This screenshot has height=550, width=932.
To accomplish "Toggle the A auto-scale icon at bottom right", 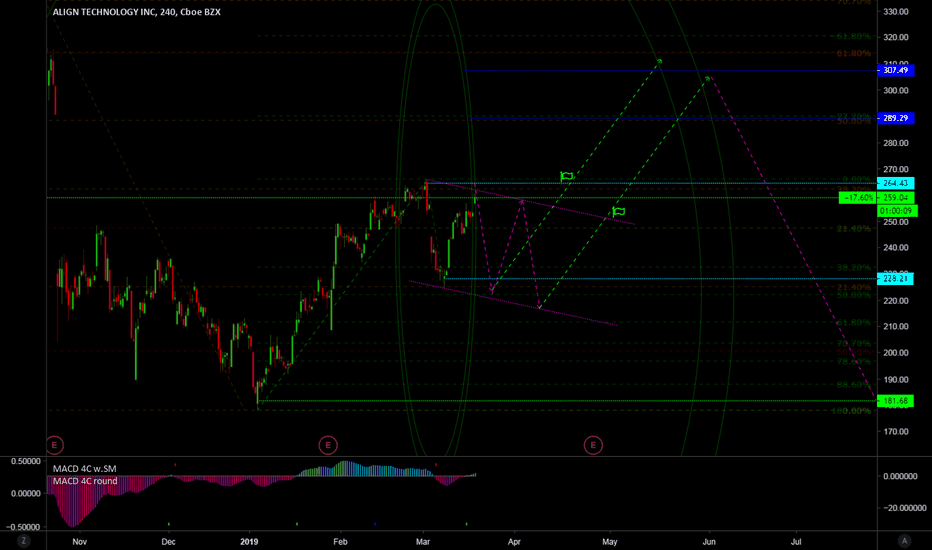I will point(905,540).
